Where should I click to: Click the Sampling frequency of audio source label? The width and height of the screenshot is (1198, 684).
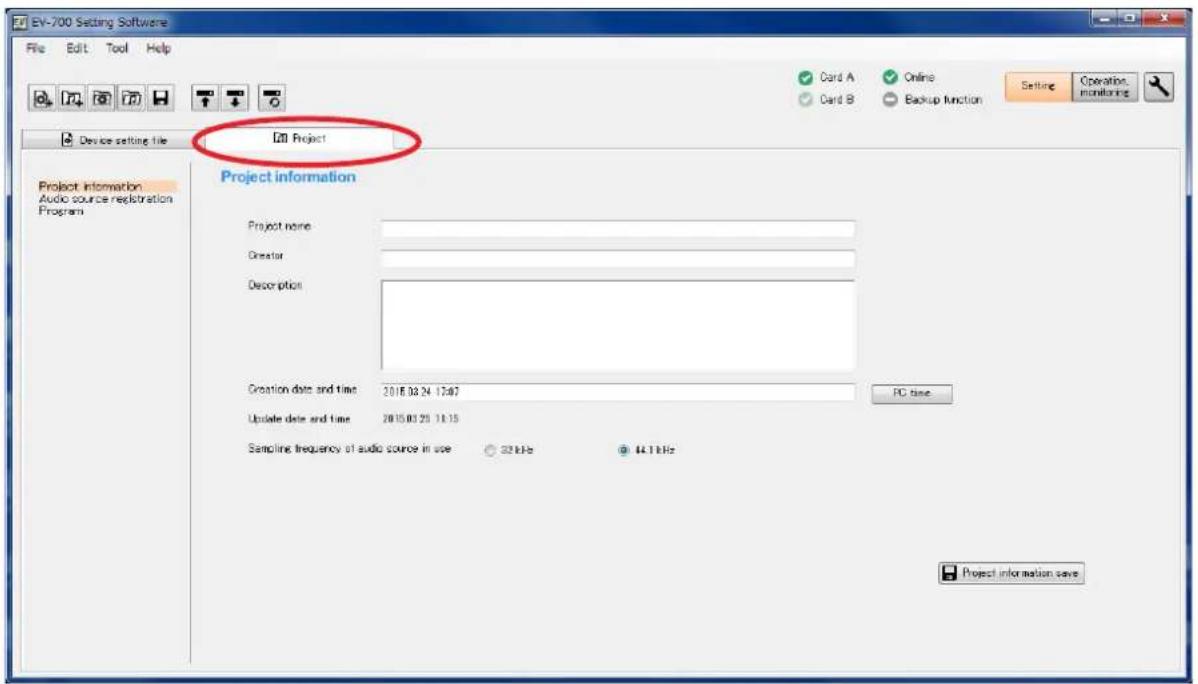pyautogui.click(x=349, y=449)
